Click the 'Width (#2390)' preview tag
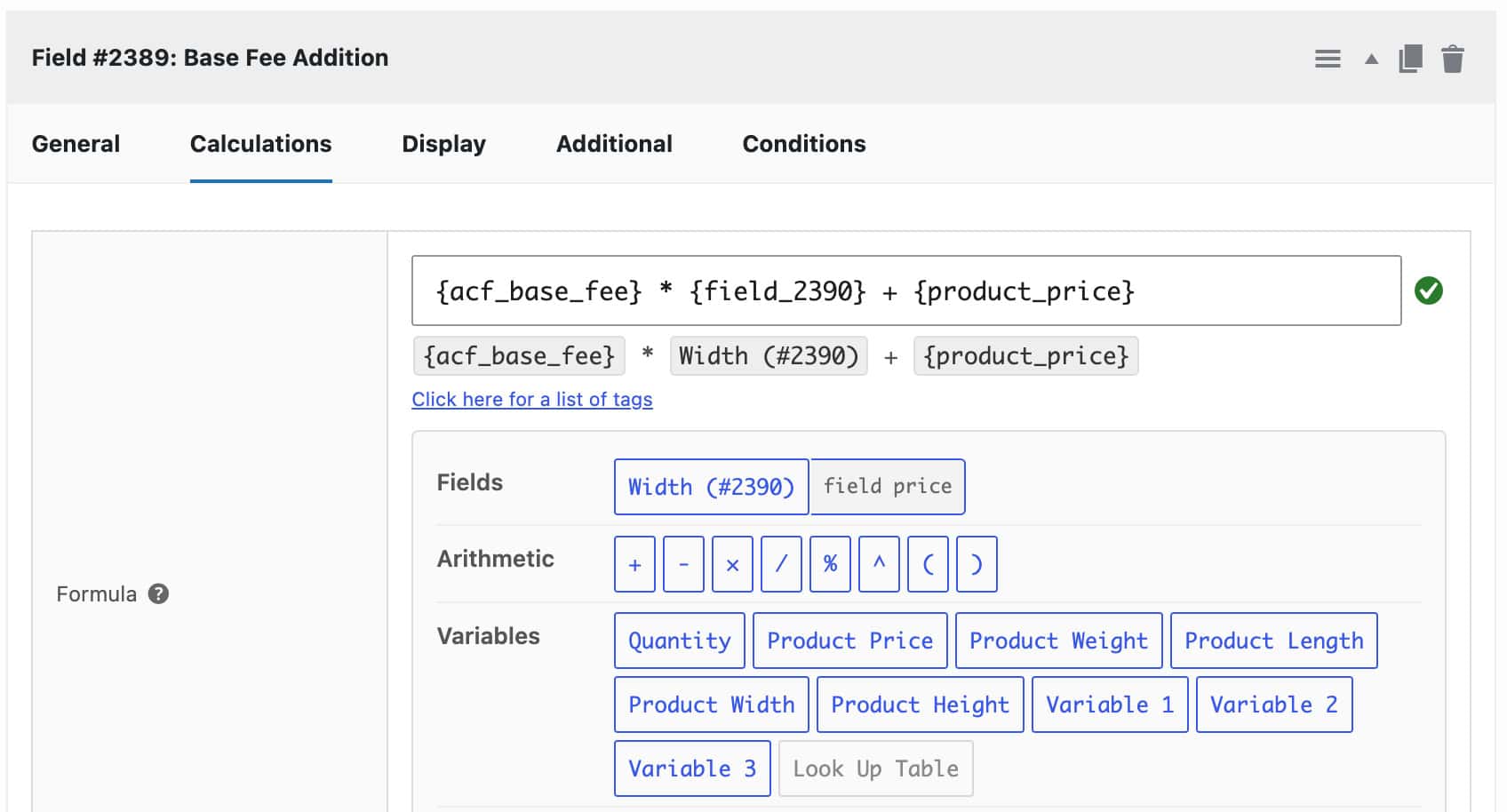 coord(769,356)
